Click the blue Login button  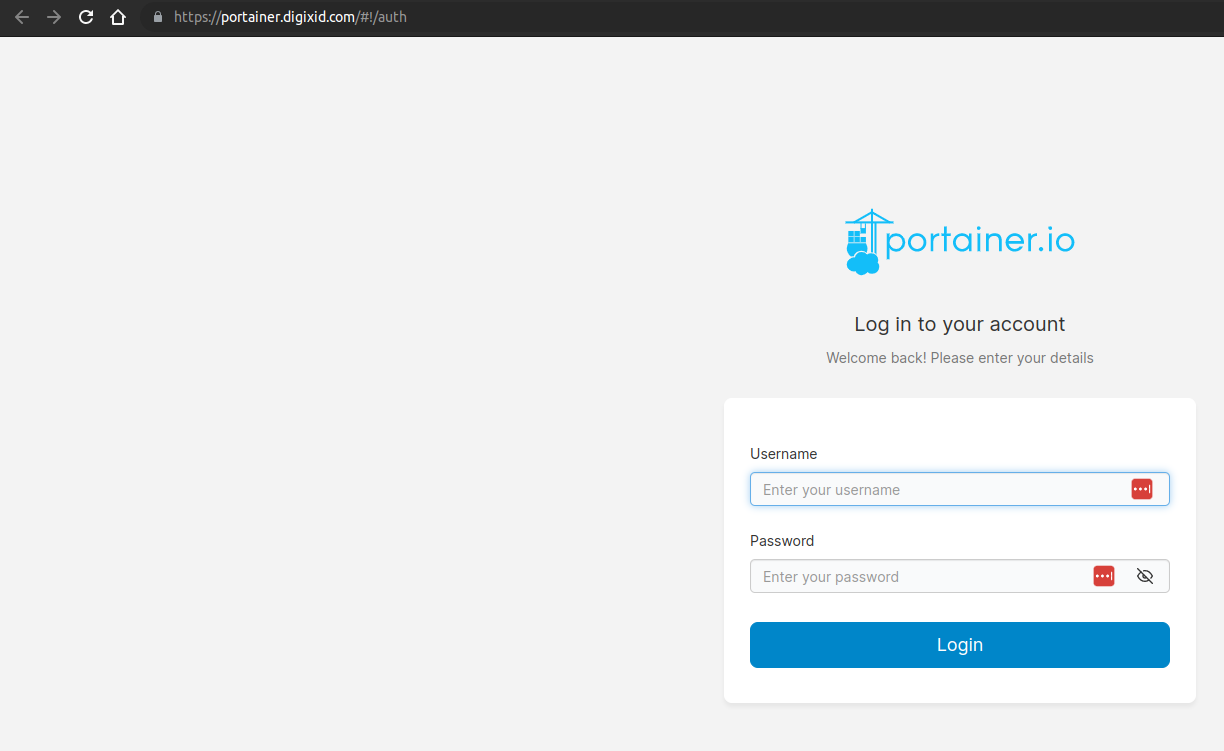pos(960,645)
